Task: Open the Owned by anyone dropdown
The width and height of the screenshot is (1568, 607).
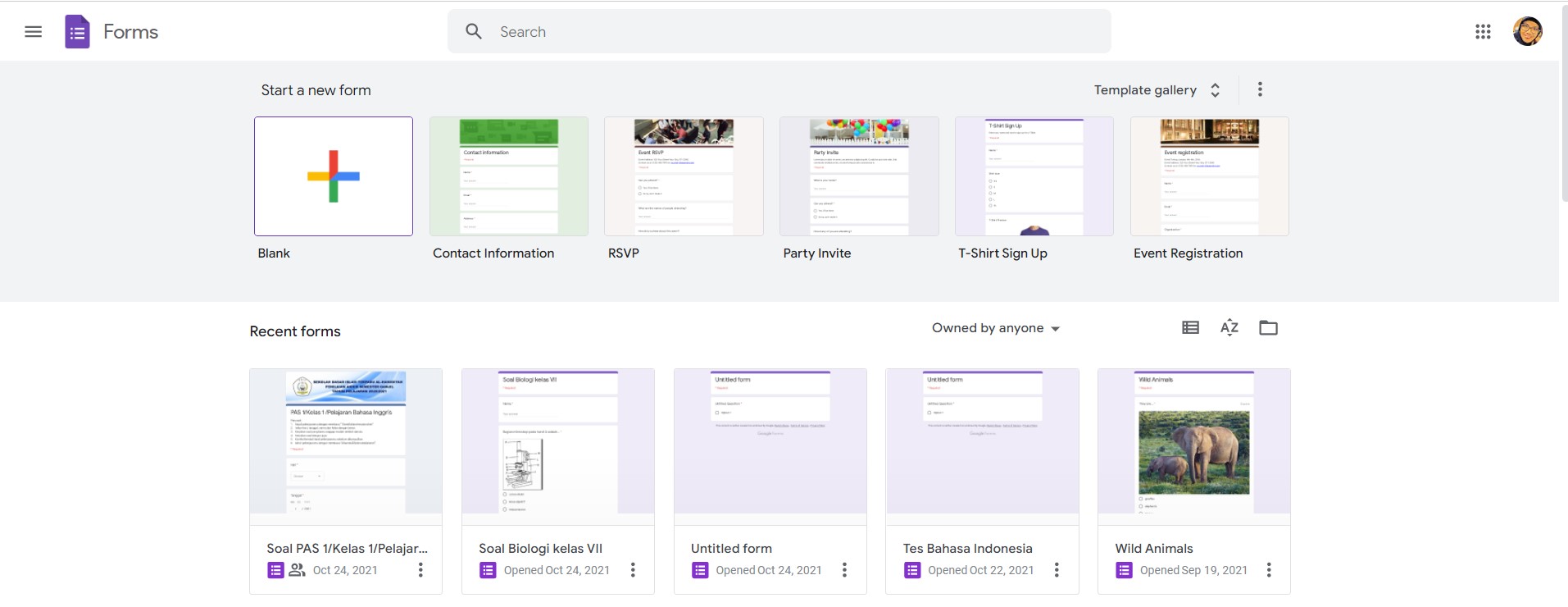Action: (x=995, y=328)
